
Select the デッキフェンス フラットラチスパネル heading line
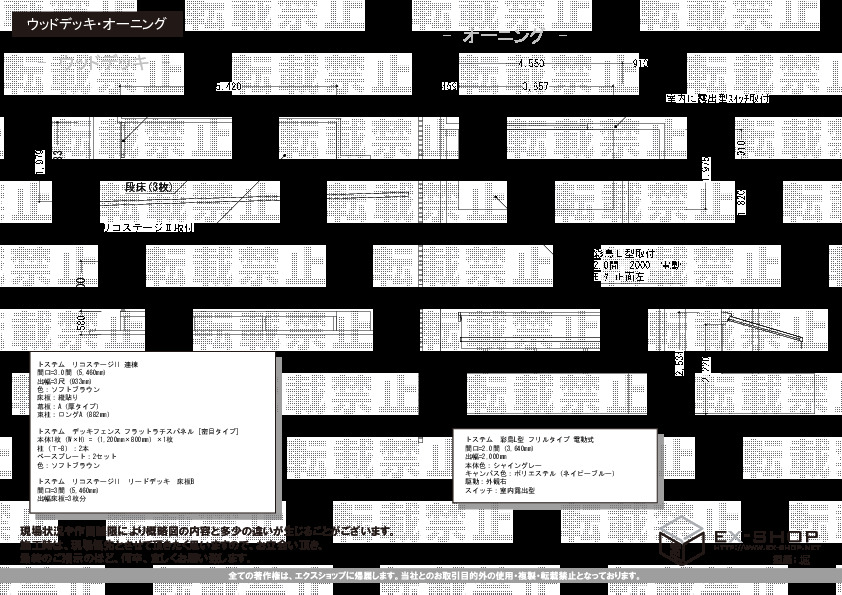[x=138, y=431]
